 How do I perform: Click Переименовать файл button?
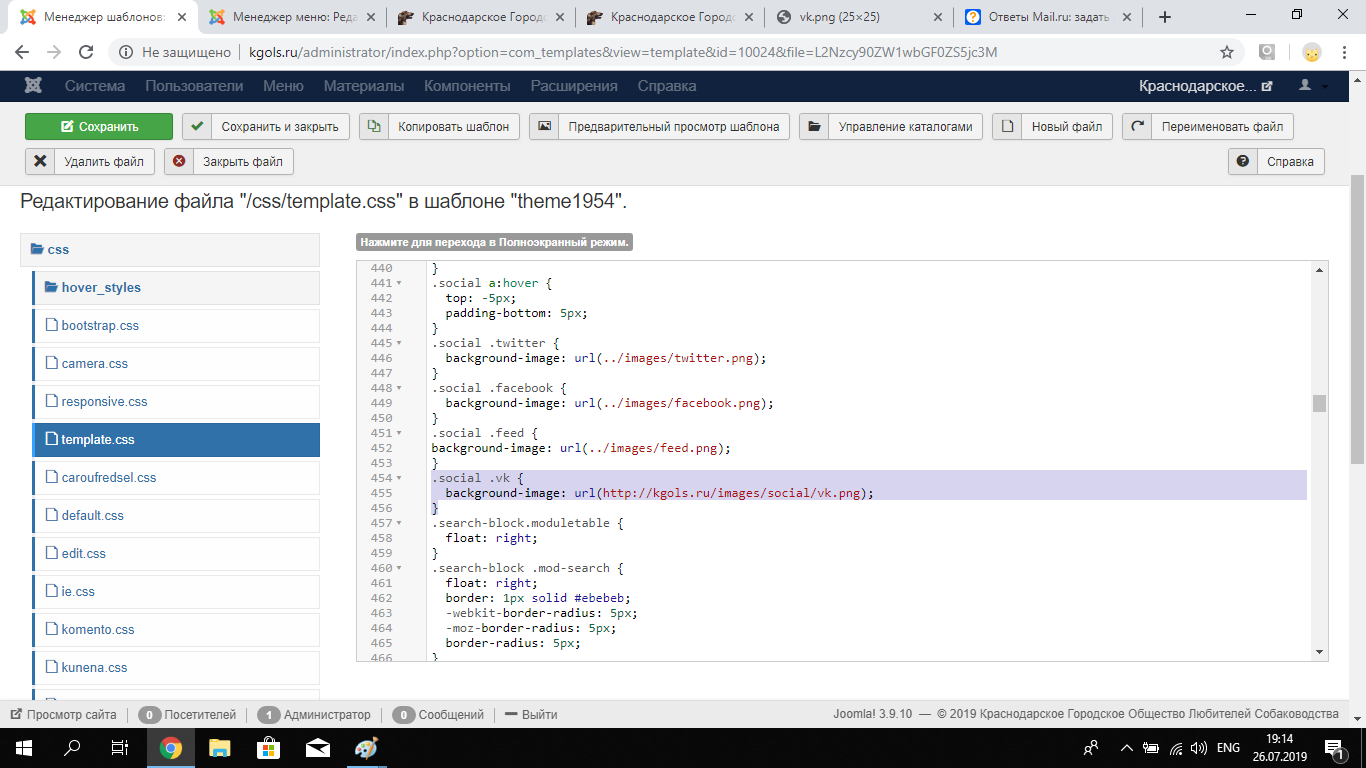tap(1208, 127)
